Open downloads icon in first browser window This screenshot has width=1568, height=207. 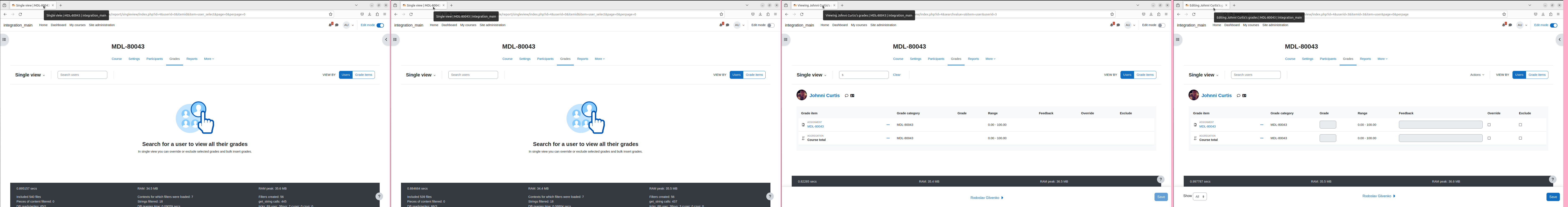click(x=369, y=14)
